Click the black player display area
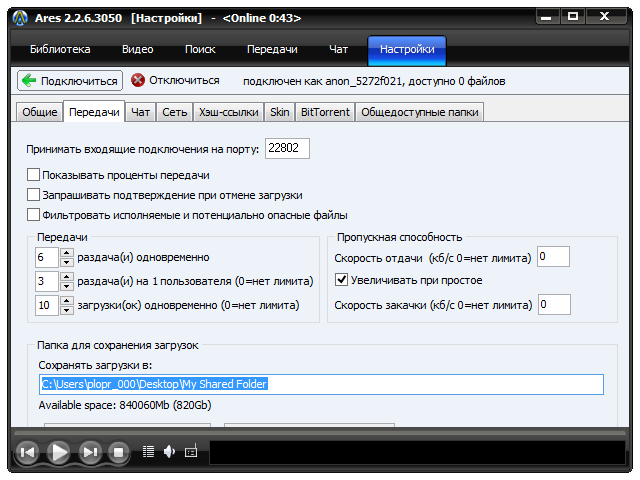640x480 pixels. point(417,452)
